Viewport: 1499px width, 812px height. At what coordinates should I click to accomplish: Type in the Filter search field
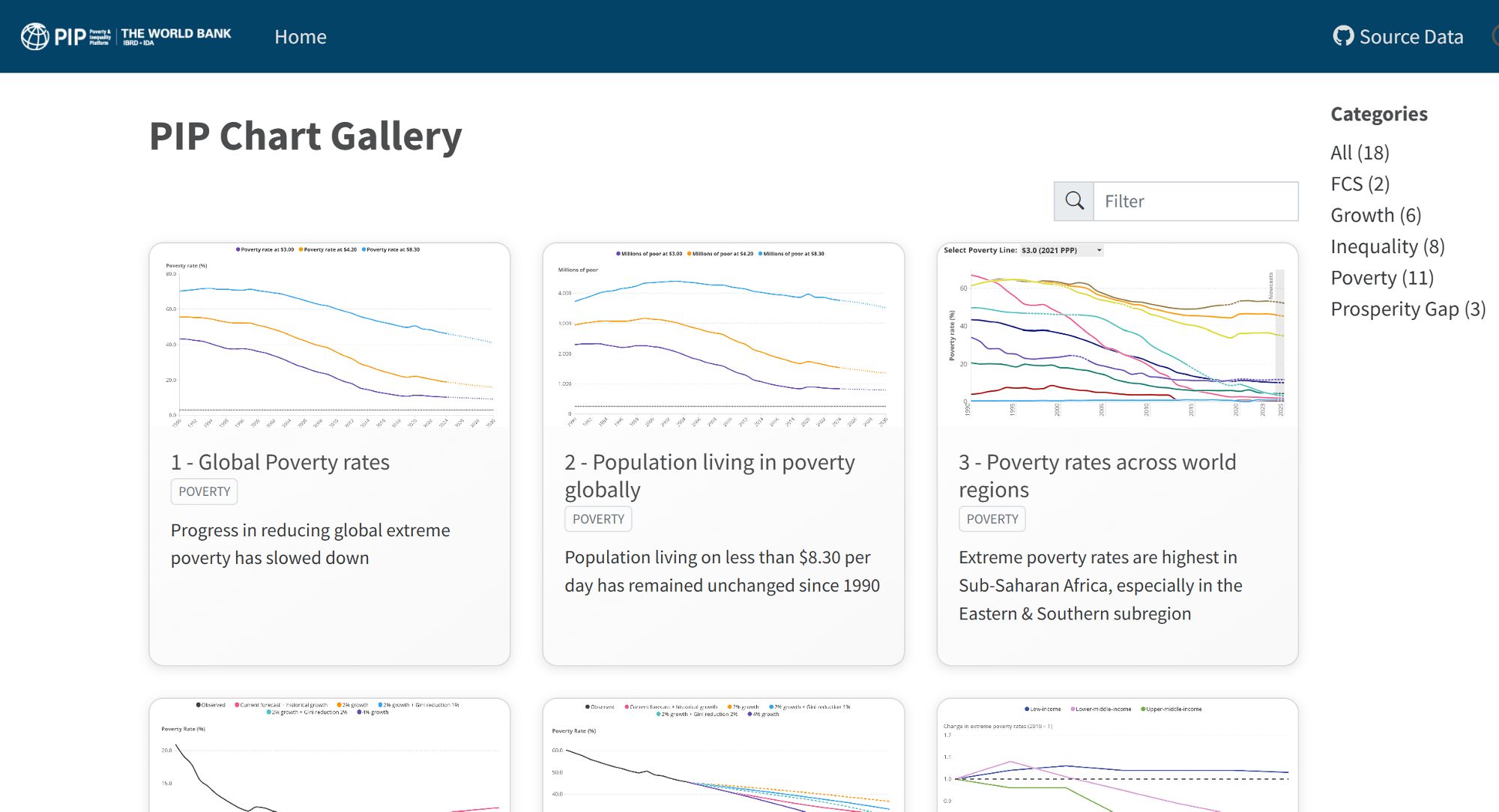coord(1195,201)
